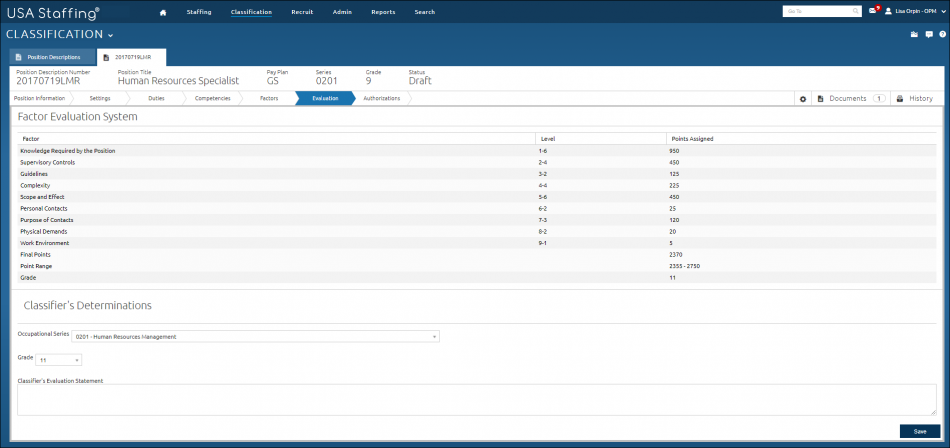Open the Classification menu
This screenshot has width=950, height=448.
251,12
